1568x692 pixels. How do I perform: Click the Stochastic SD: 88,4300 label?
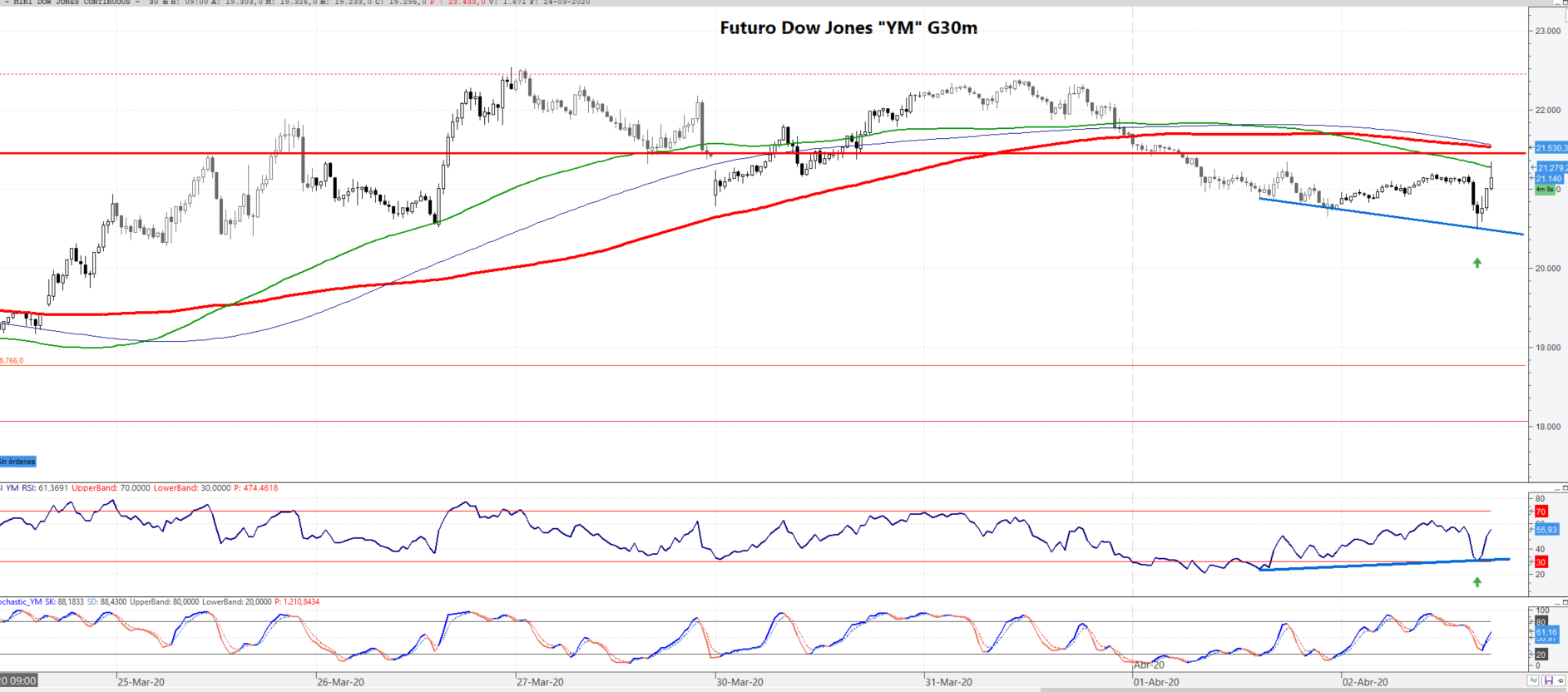(107, 602)
